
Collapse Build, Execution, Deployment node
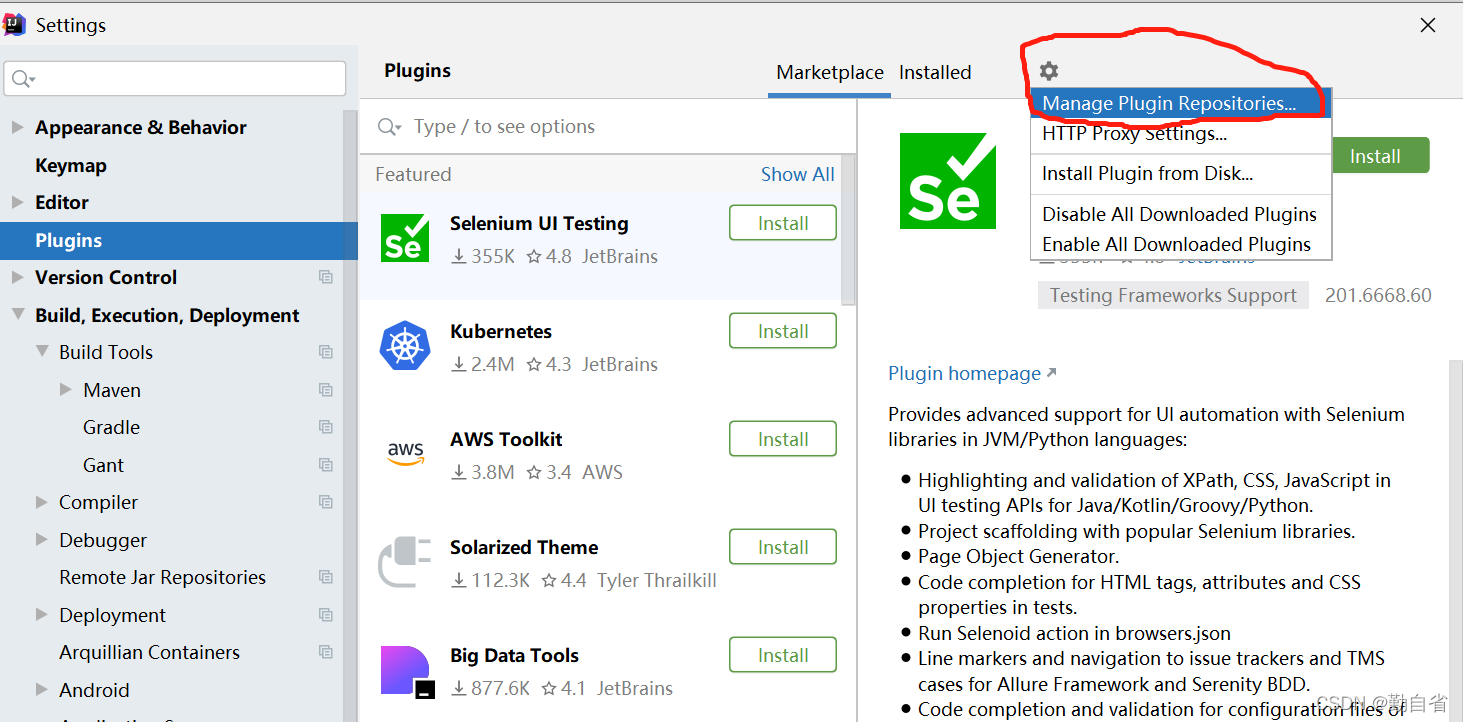[17, 315]
